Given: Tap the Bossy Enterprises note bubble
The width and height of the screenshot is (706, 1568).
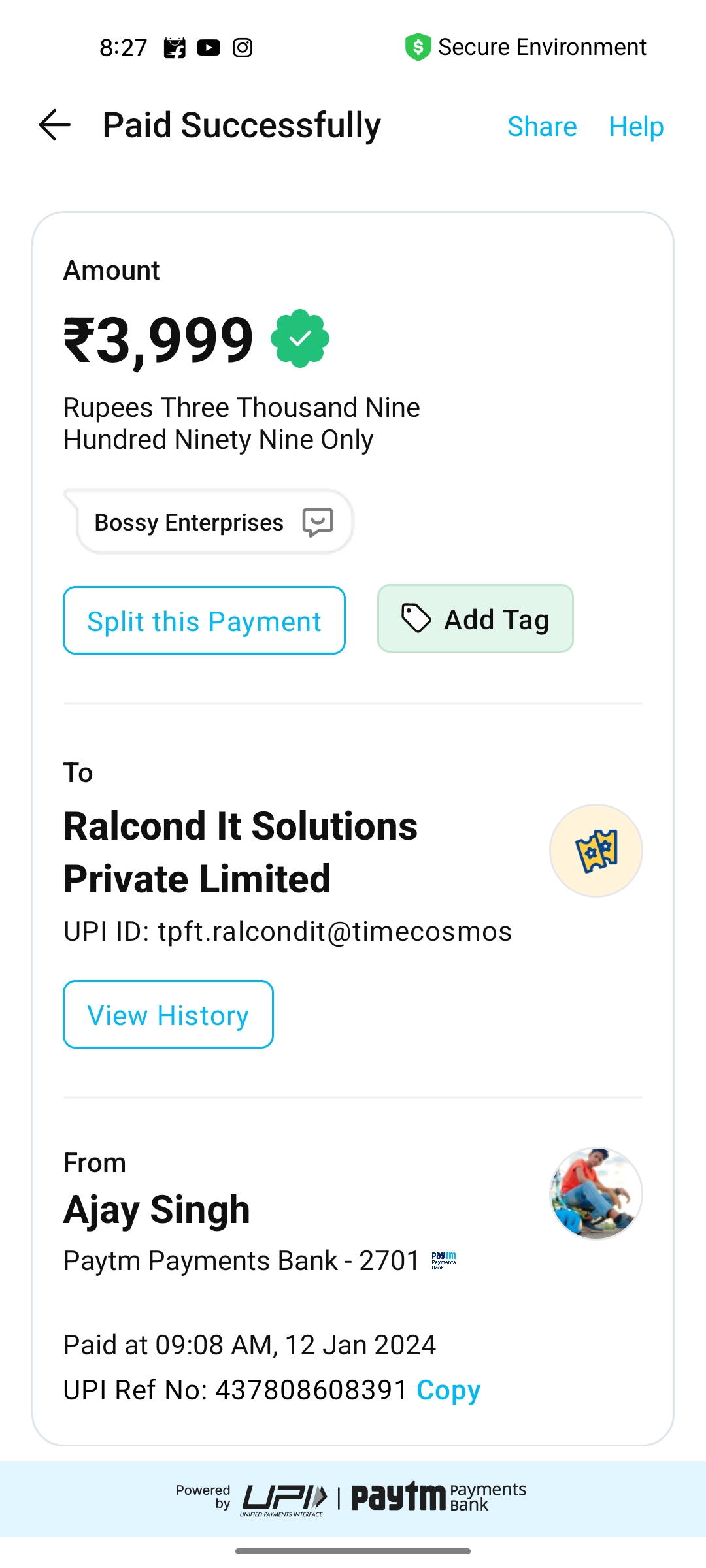Looking at the screenshot, I should (190, 522).
